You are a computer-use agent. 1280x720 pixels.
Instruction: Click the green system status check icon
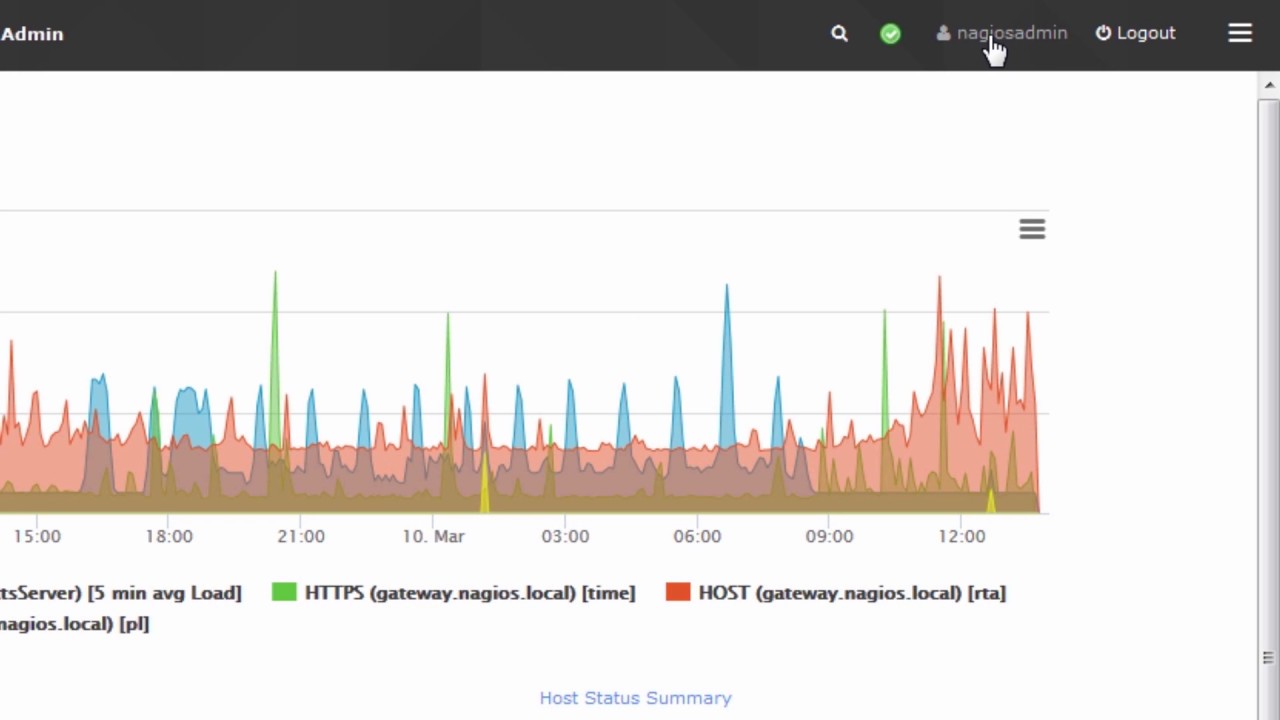click(890, 34)
